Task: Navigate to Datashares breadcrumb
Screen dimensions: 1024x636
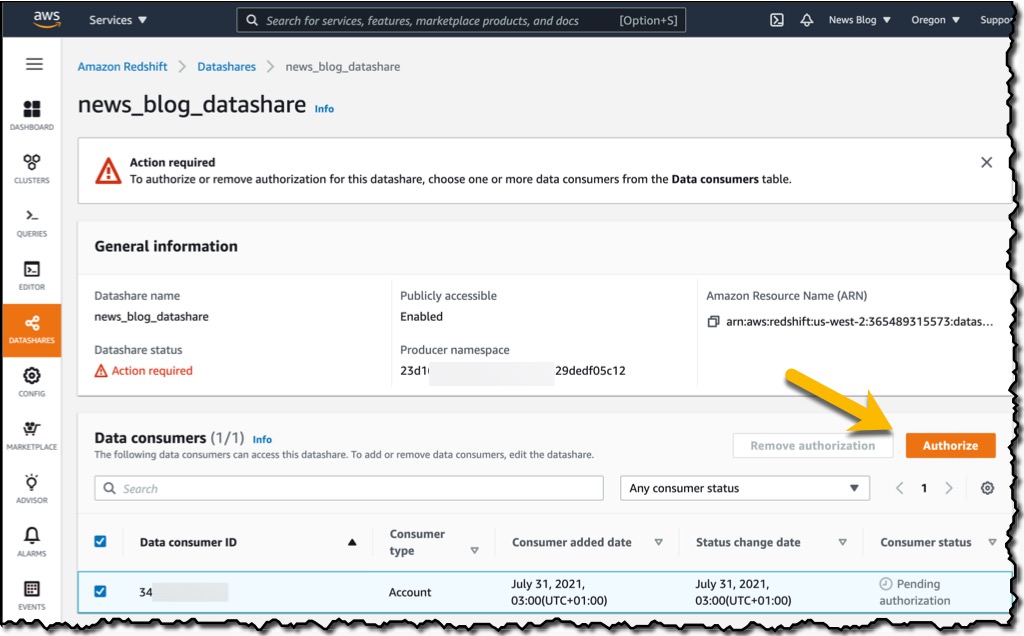Action: (x=227, y=67)
